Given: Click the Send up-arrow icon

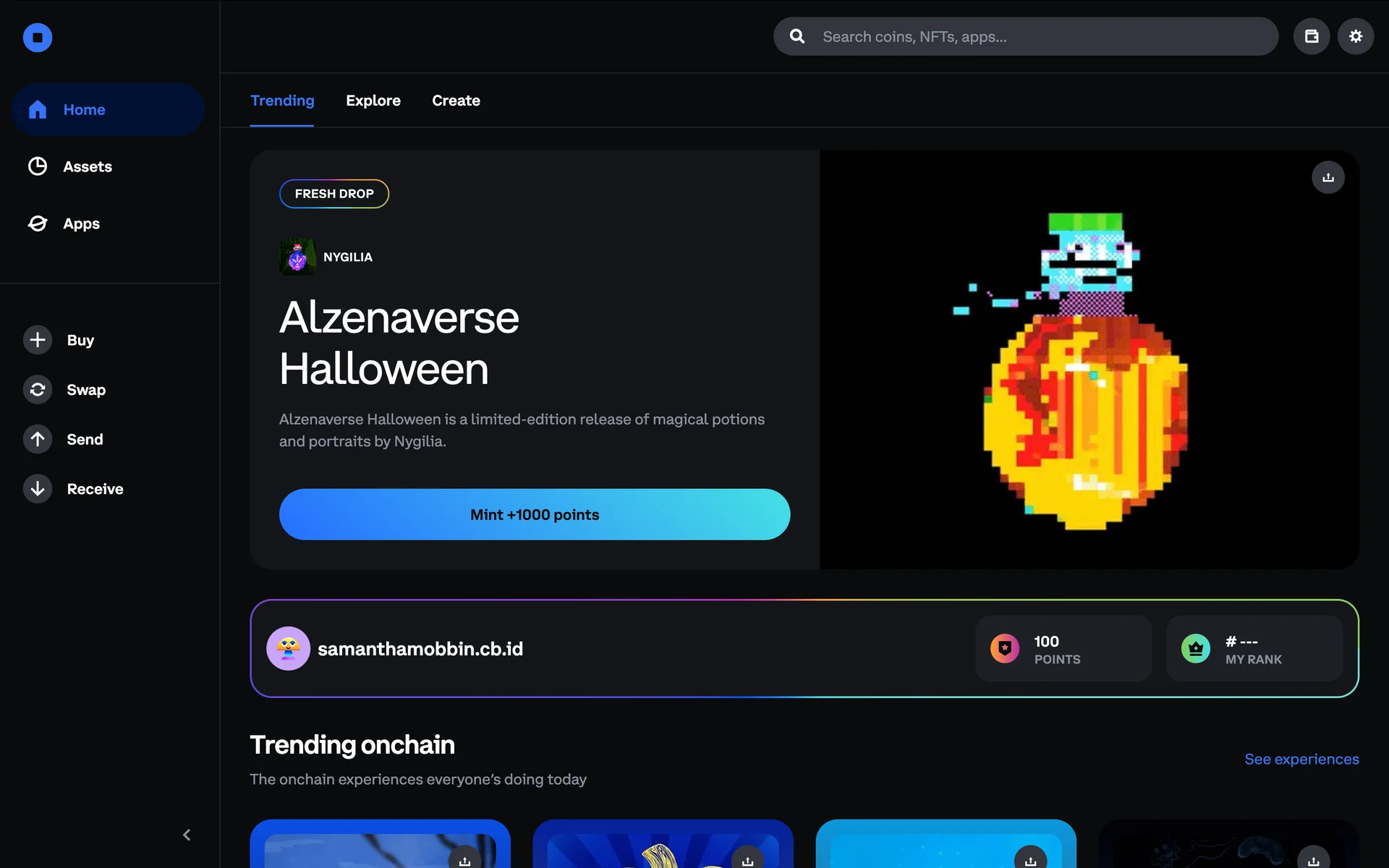Looking at the screenshot, I should coord(38,439).
